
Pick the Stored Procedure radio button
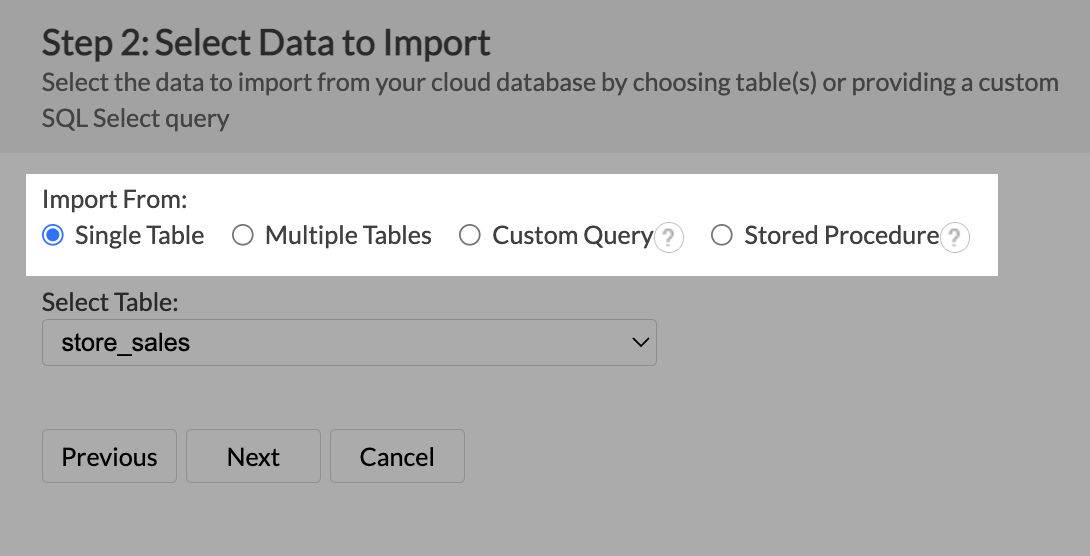tap(722, 235)
